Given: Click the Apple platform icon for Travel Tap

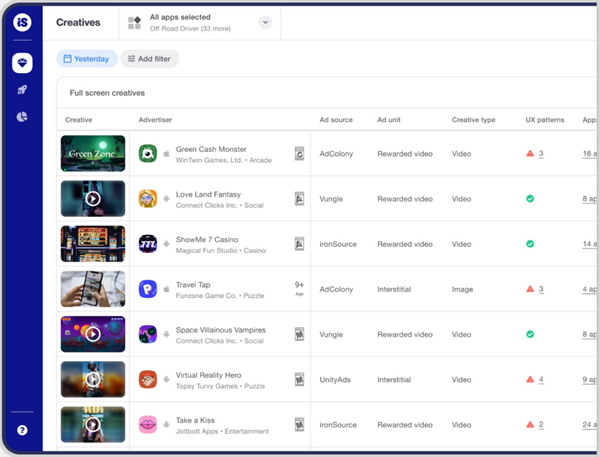Looking at the screenshot, I should tap(166, 289).
